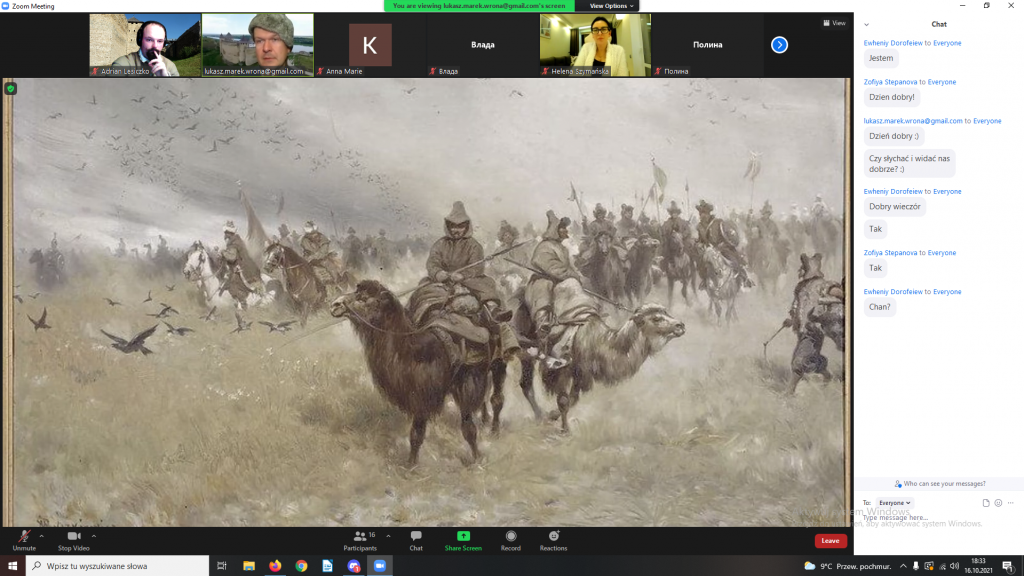
Task: Click the green encryption shield icon
Action: pyautogui.click(x=11, y=89)
